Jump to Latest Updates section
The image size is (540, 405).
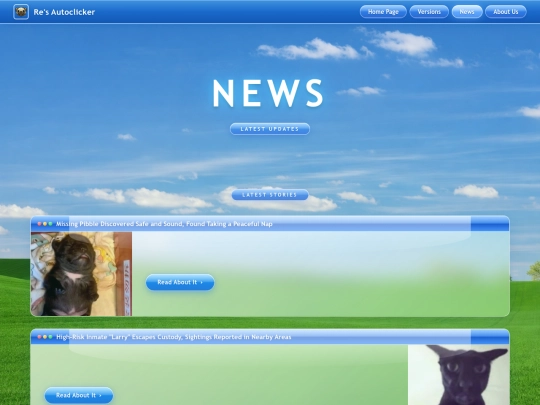click(x=270, y=129)
